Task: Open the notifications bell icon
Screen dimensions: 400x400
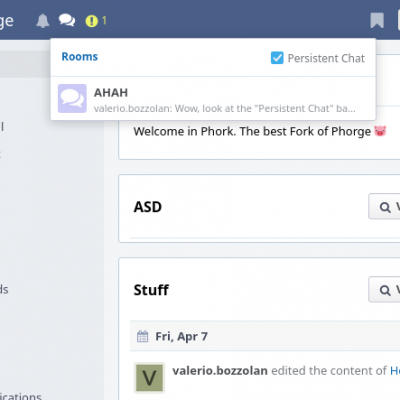Action: [x=43, y=21]
